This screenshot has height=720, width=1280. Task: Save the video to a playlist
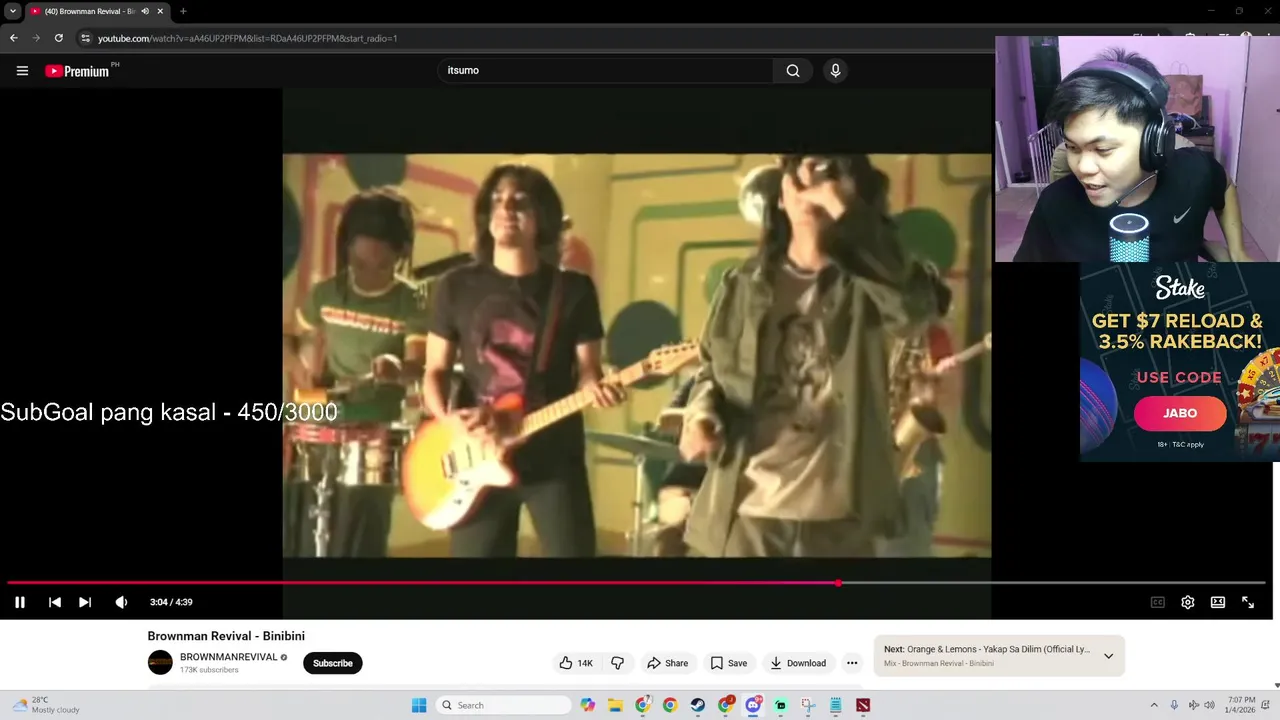728,663
